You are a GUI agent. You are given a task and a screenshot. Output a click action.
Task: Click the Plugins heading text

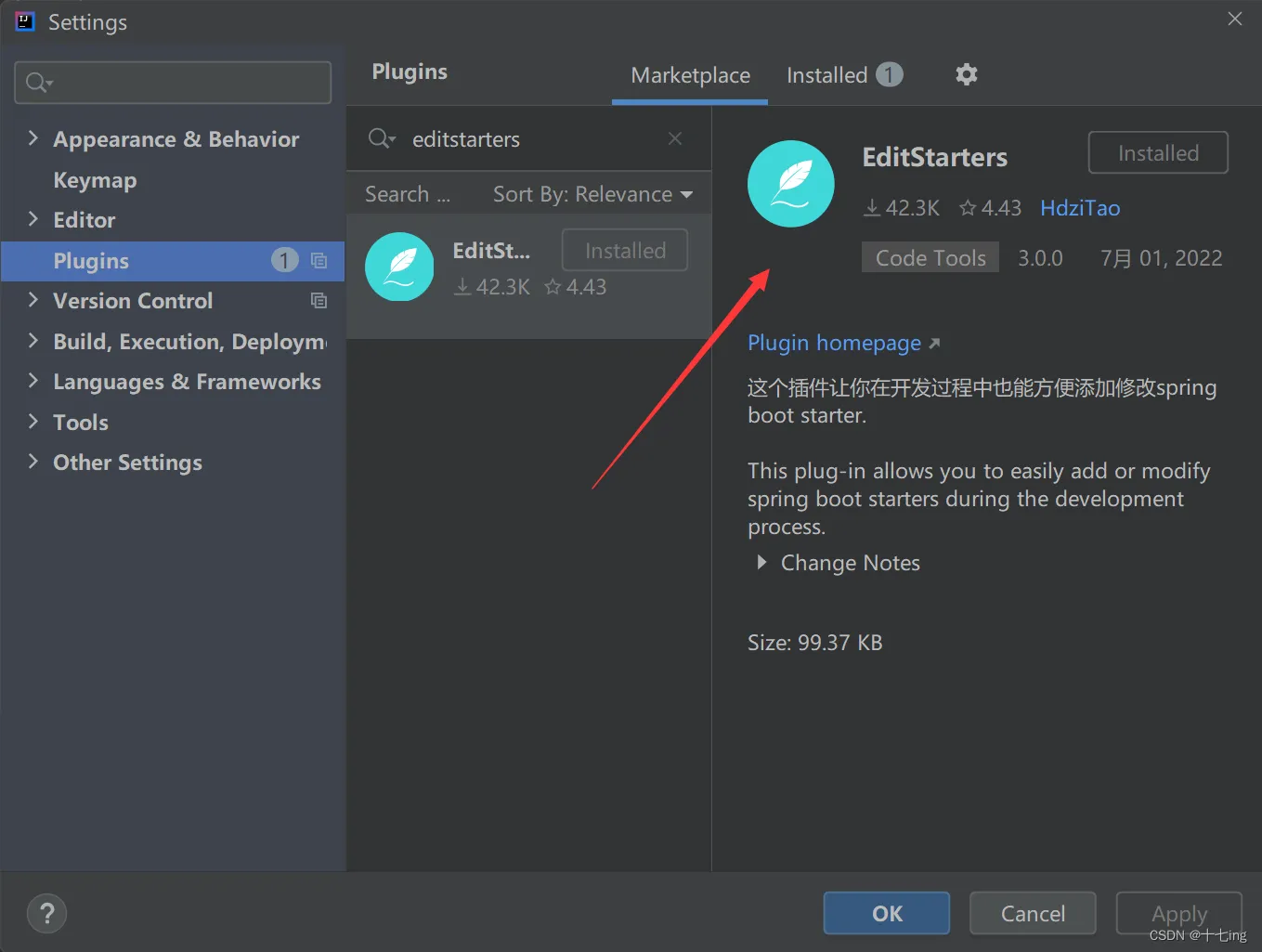pyautogui.click(x=410, y=72)
